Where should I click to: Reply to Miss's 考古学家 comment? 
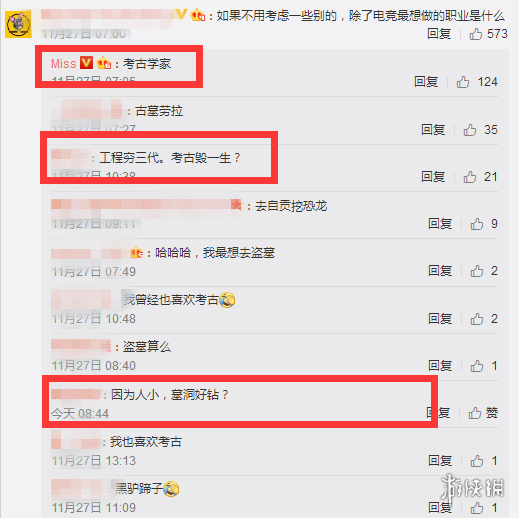click(x=426, y=82)
